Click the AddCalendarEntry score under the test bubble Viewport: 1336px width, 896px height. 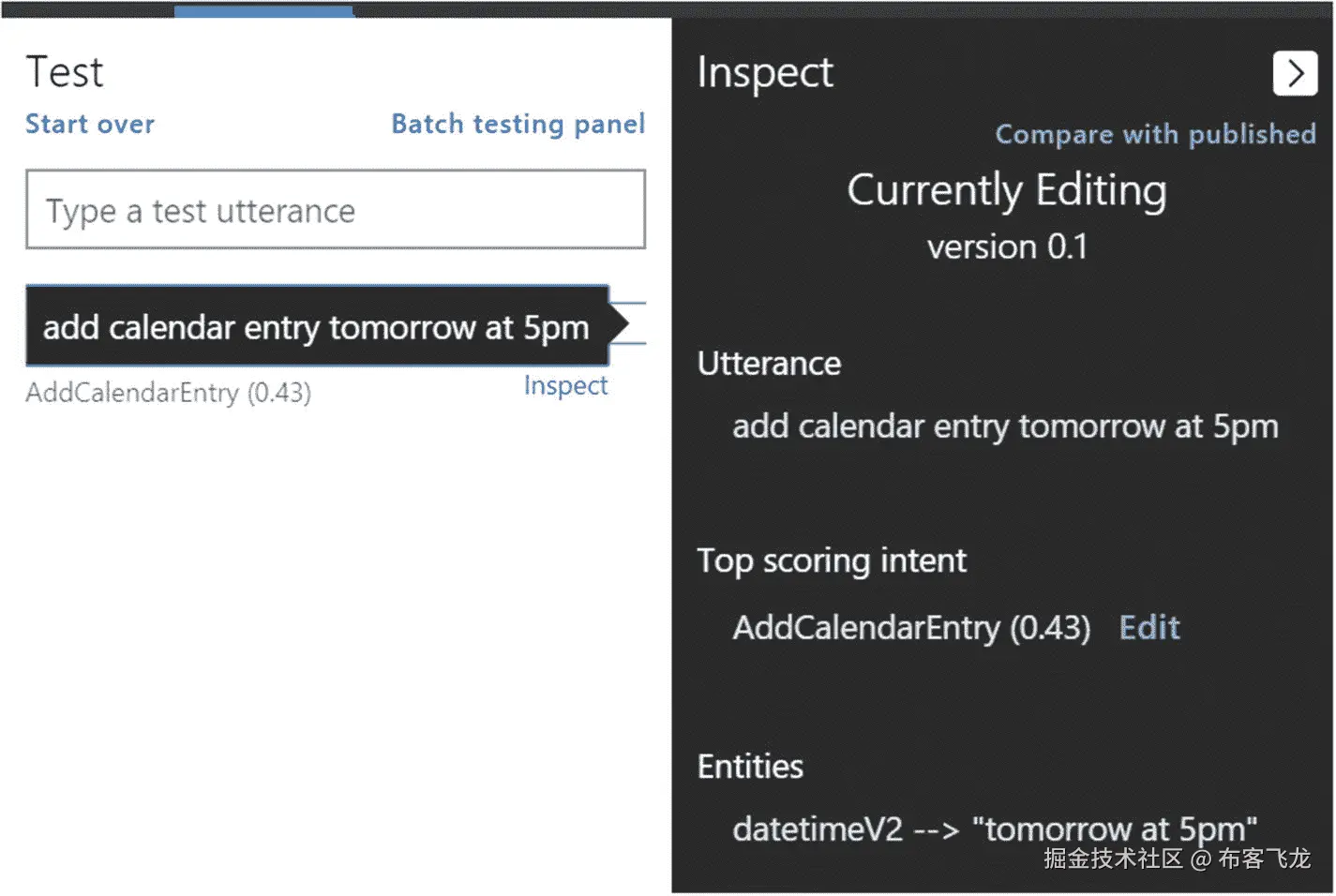[169, 393]
